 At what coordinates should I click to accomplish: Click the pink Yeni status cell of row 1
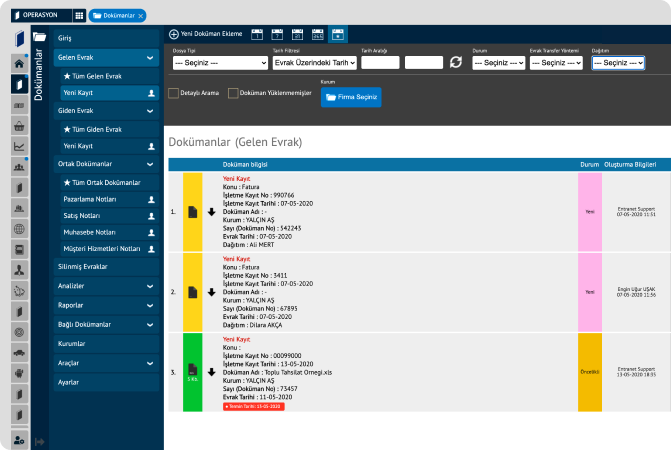click(590, 212)
